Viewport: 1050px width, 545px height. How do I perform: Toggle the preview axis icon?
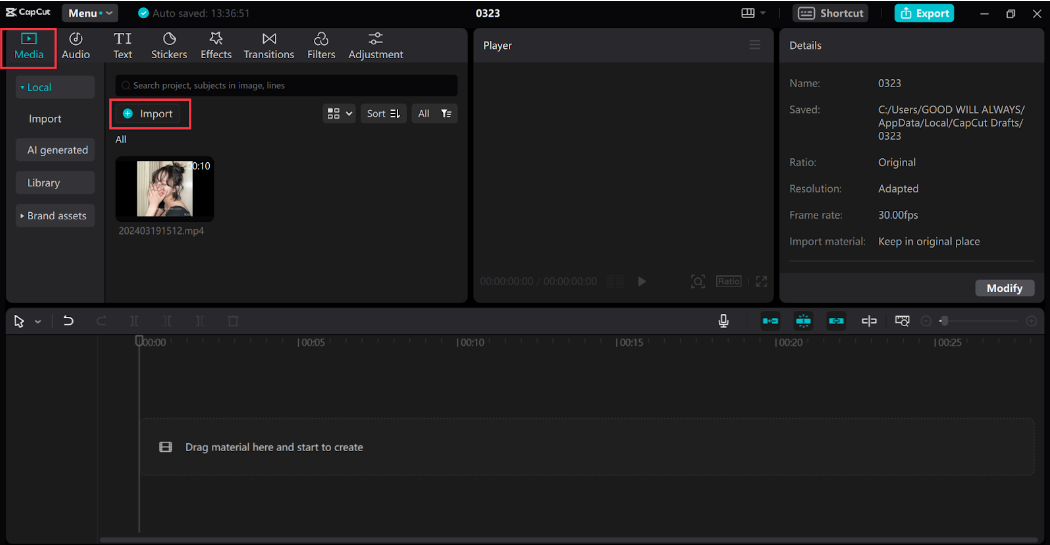point(869,321)
